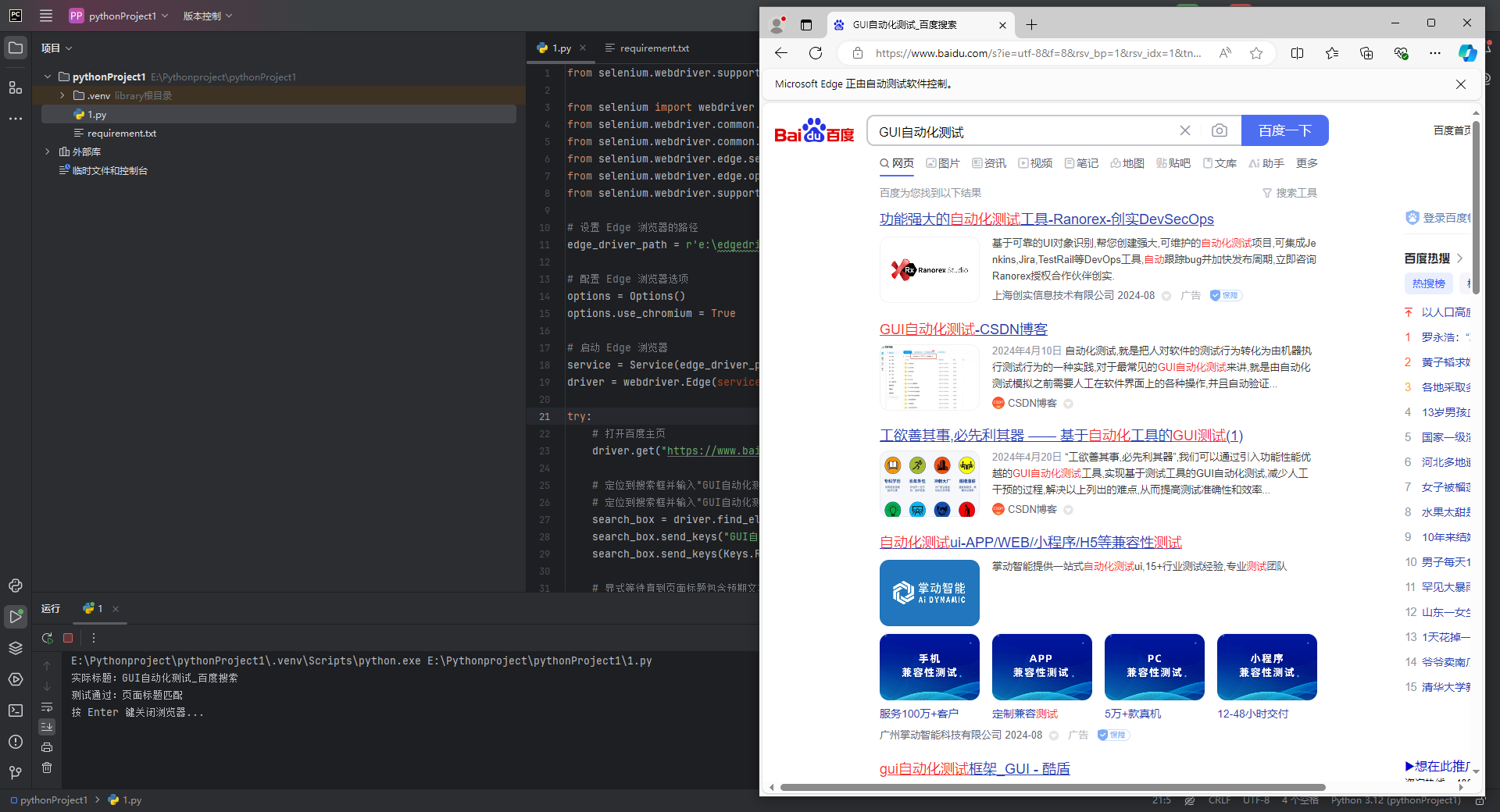The image size is (1500, 812).
Task: Open Edge profile avatar
Action: (777, 25)
